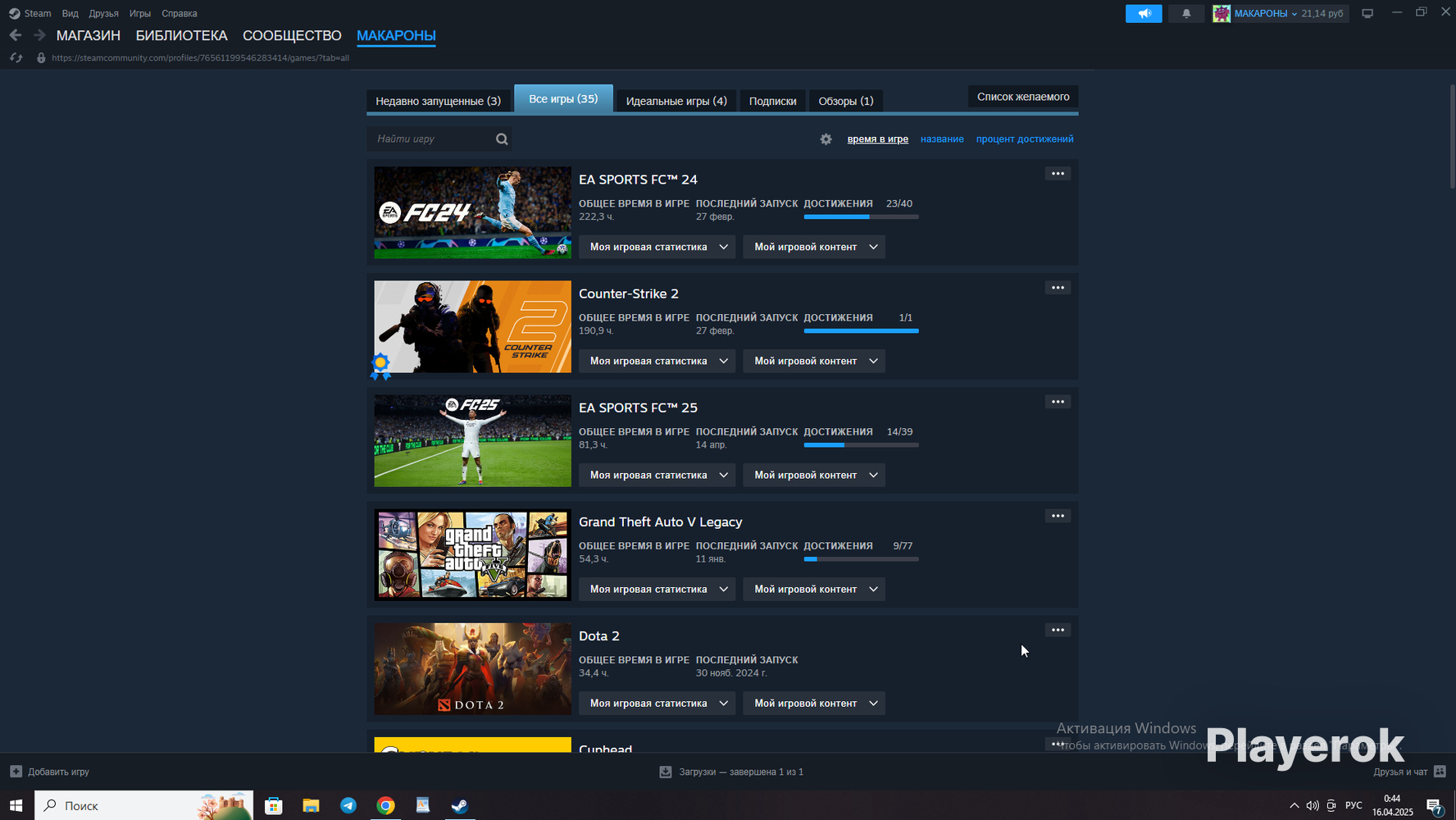1456x820 pixels.
Task: Launch Microsoft Store from the taskbar
Action: (274, 805)
